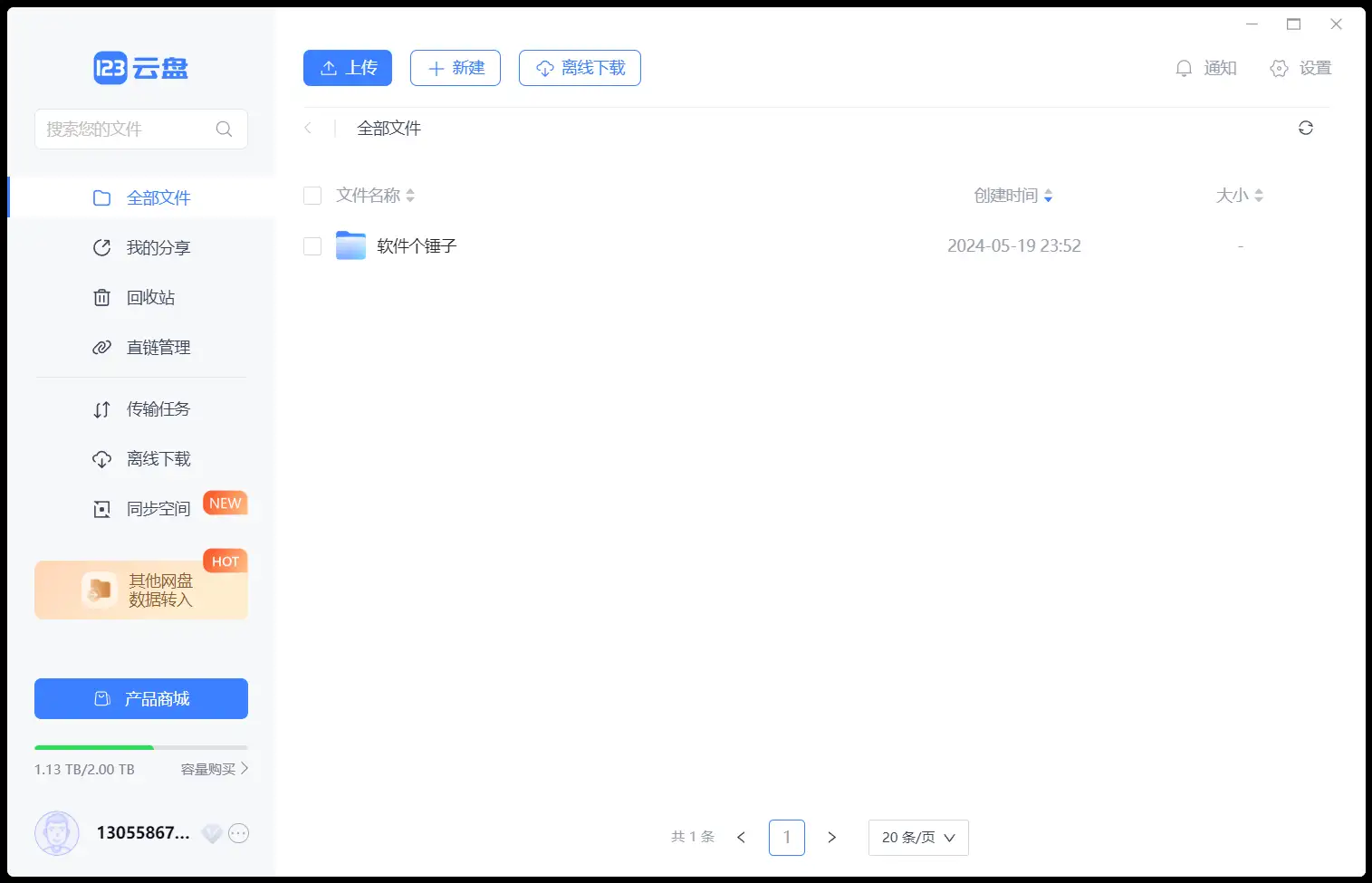Click the sidebar 离线下载 cloud icon

tap(102, 459)
